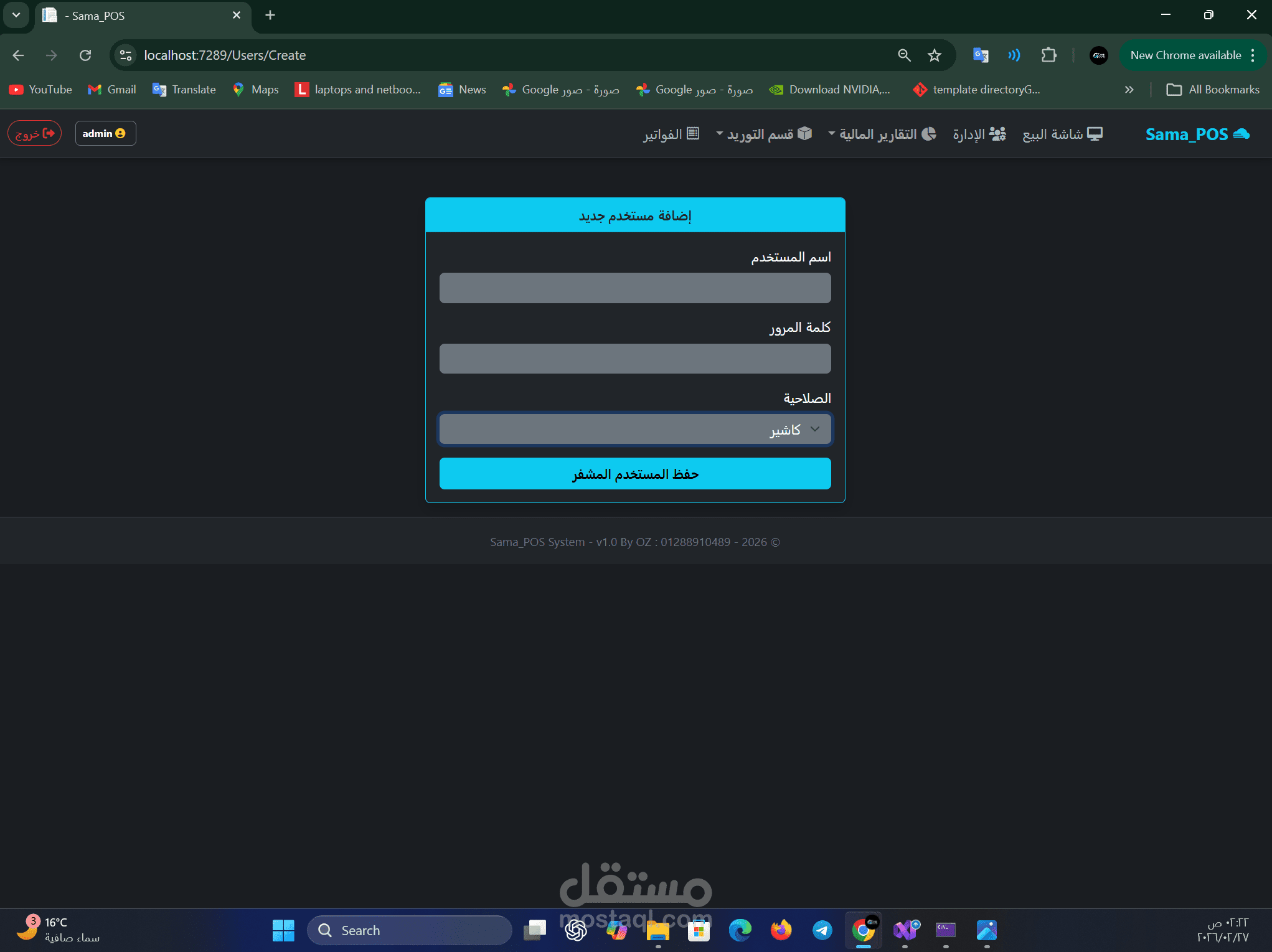Expand the التقارير المالية dropdown menu
The width and height of the screenshot is (1272, 952).
pos(882,134)
